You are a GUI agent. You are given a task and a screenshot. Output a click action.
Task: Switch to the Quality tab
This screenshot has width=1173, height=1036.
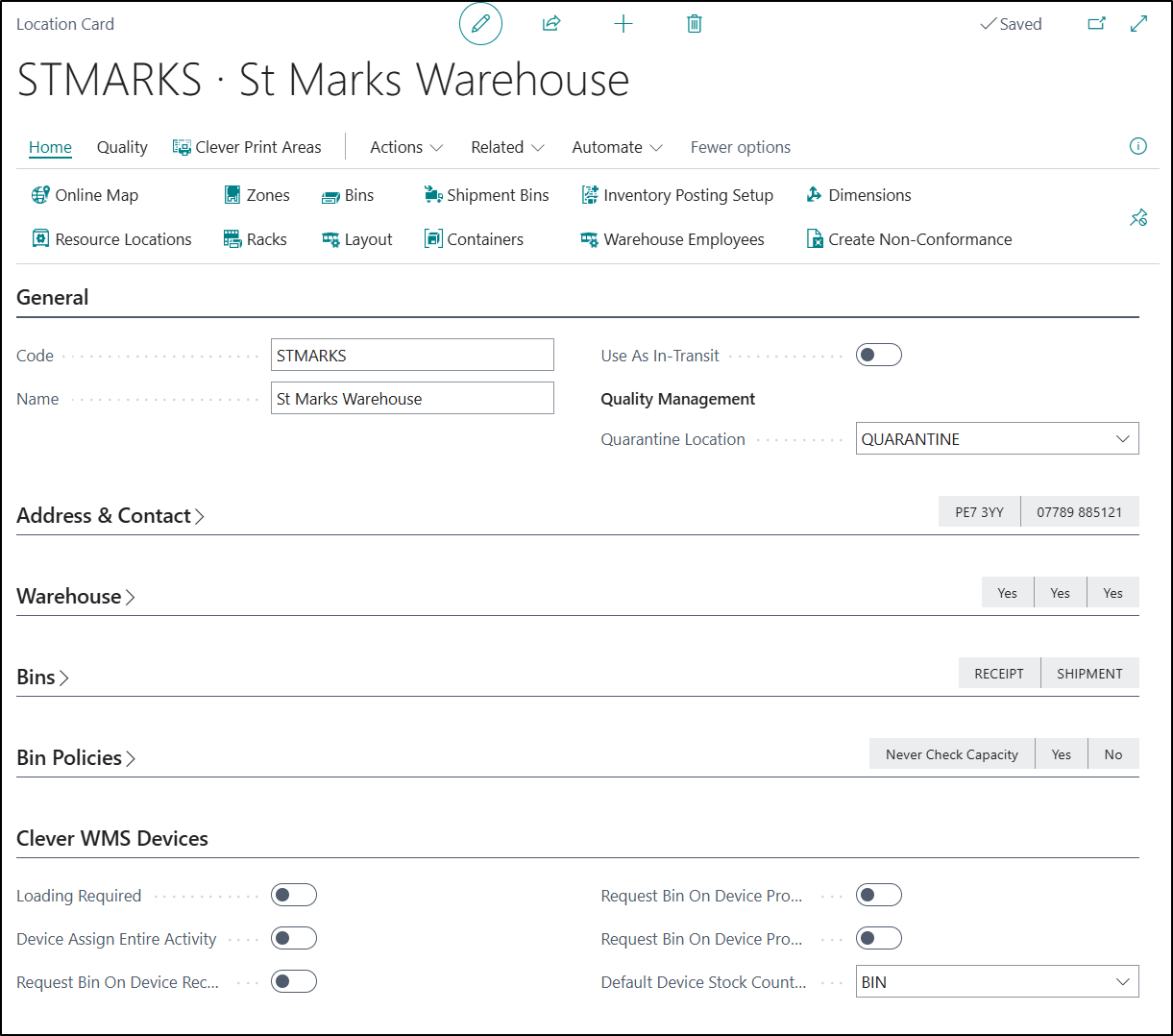click(122, 147)
